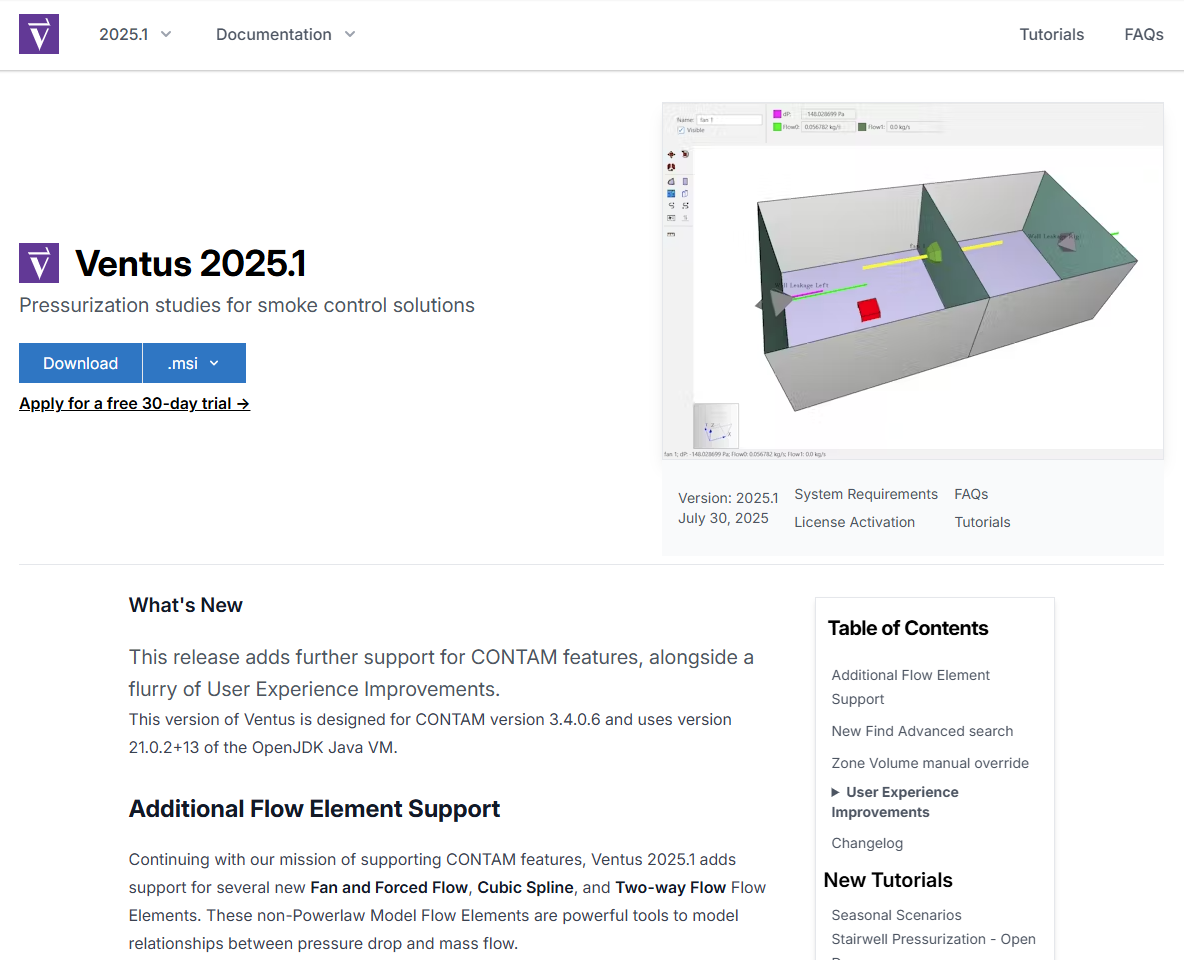Screen dimensions: 1184x960
Task: Open 'Zone Volume manual override' contents entry
Action: pyautogui.click(x=930, y=763)
